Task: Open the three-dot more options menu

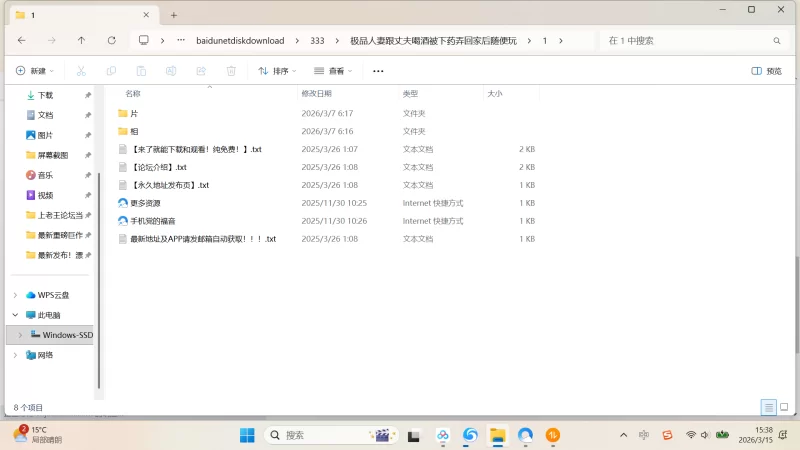Action: 378,71
